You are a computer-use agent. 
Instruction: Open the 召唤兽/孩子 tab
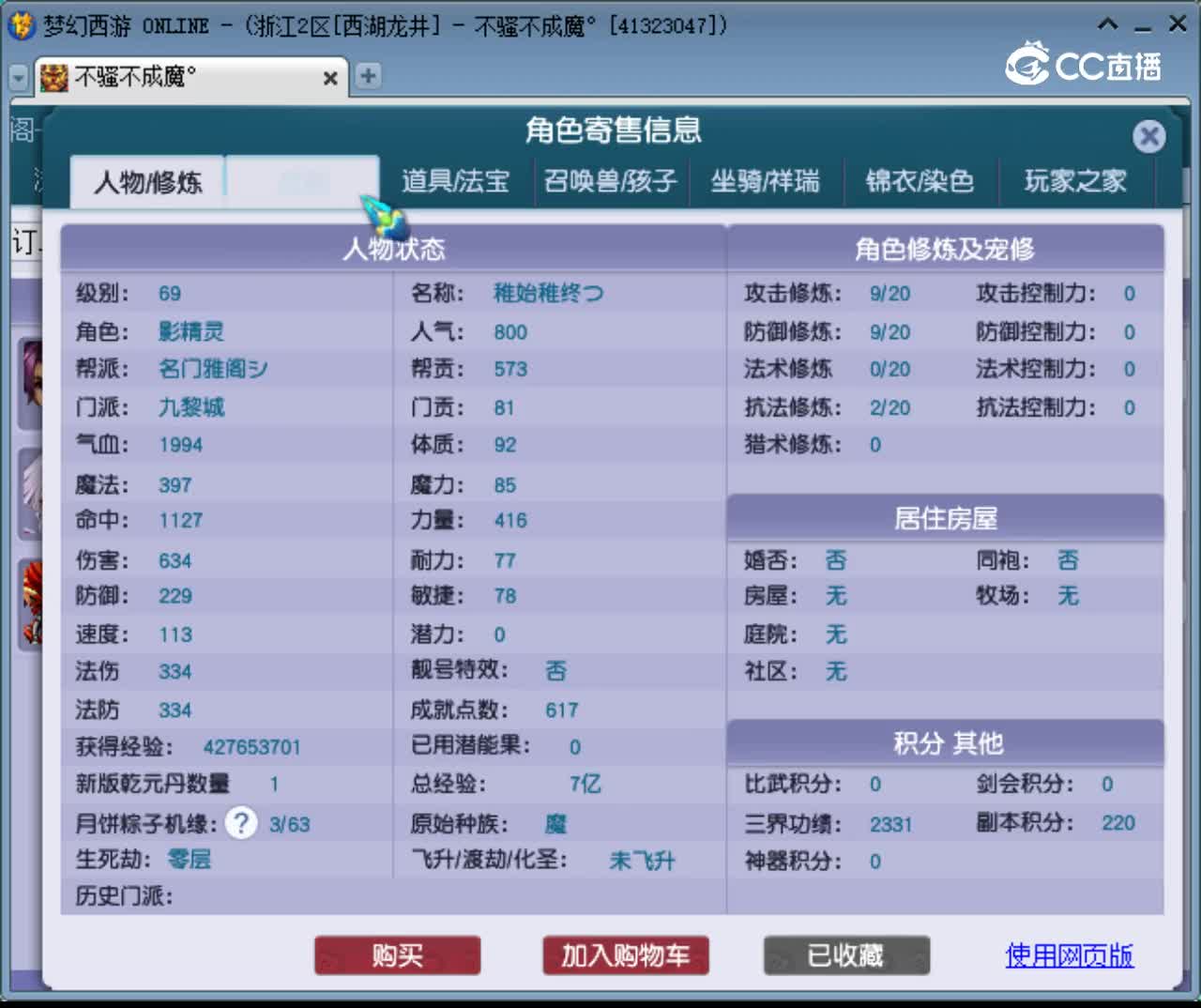[x=610, y=180]
